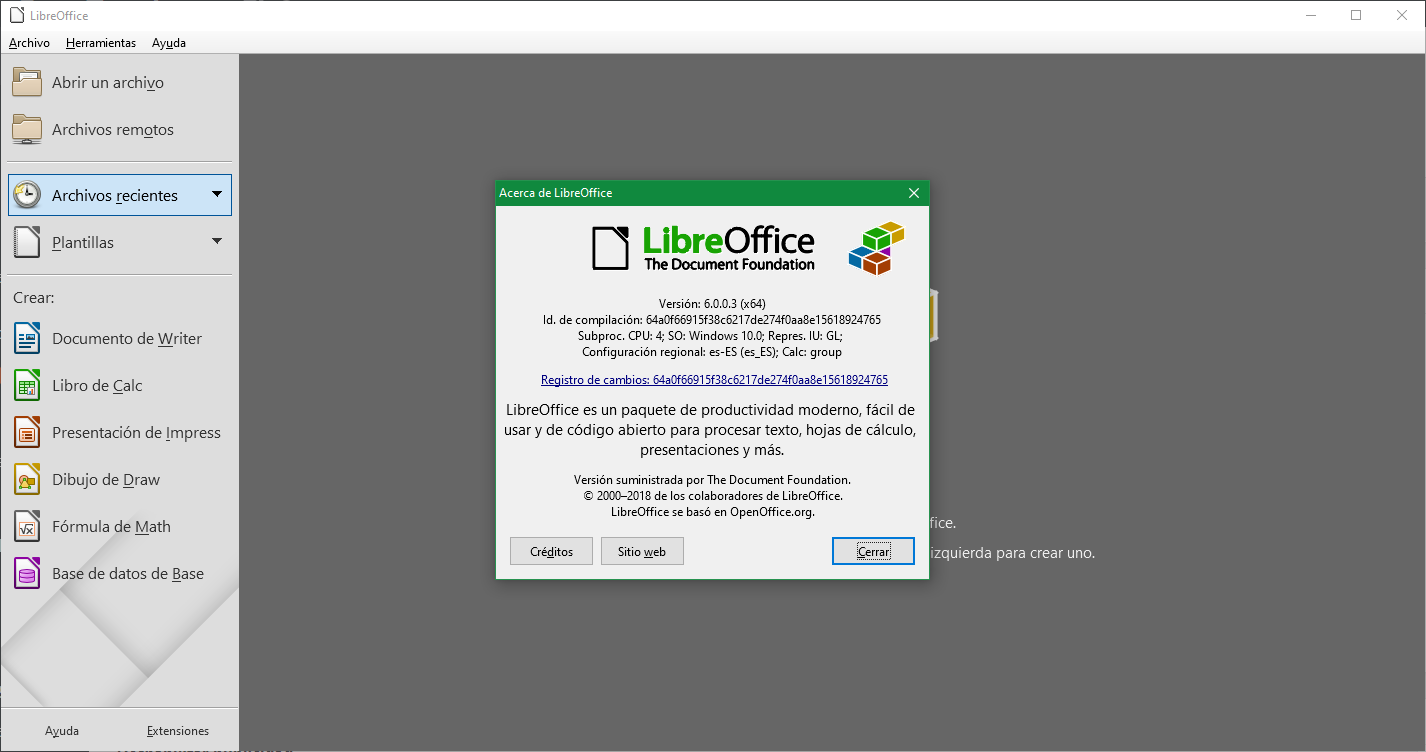Open the Archivo menu
Viewport: 1426px width, 752px height.
pos(29,43)
